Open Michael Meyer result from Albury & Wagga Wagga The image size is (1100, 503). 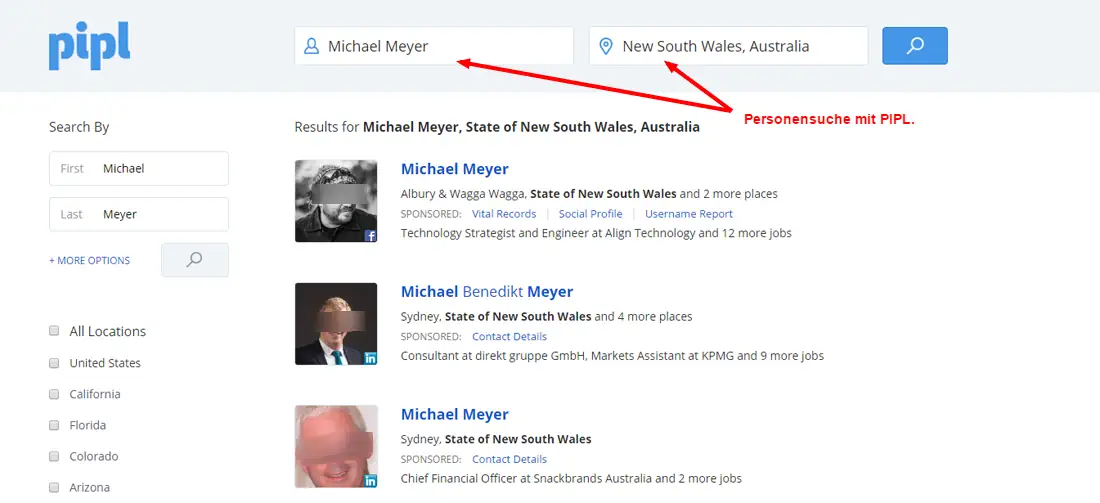[x=455, y=169]
